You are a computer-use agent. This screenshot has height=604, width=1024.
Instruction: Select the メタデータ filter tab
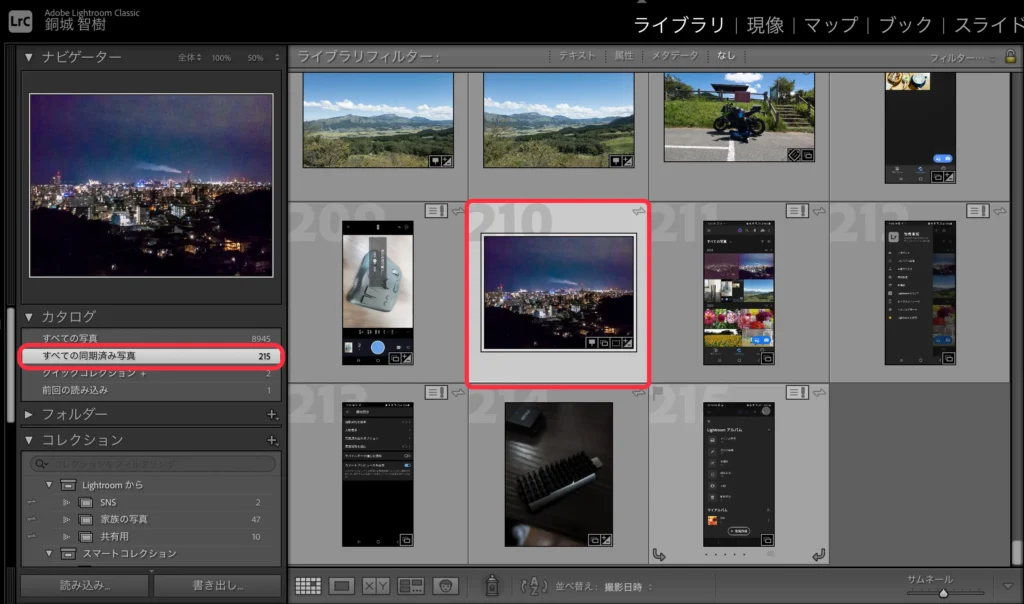674,56
